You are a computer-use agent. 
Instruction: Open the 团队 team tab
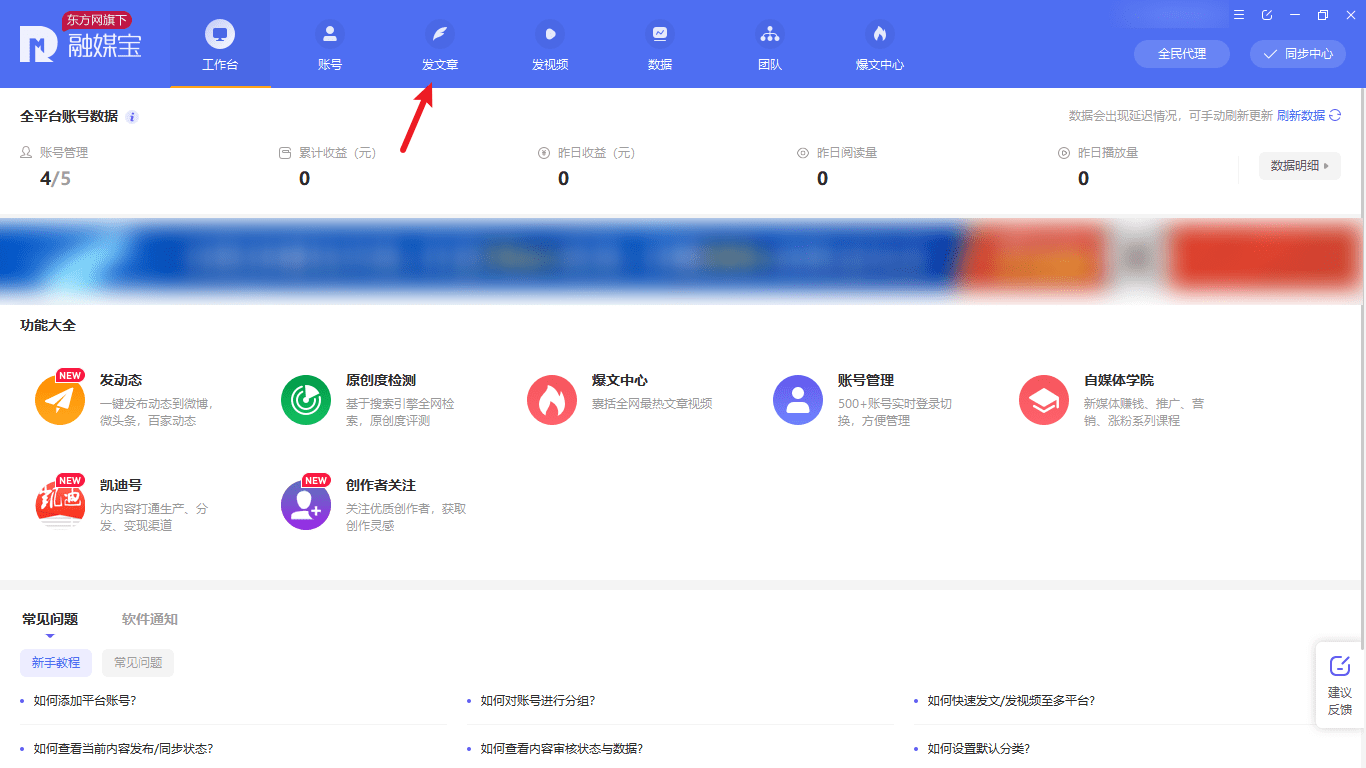point(770,45)
